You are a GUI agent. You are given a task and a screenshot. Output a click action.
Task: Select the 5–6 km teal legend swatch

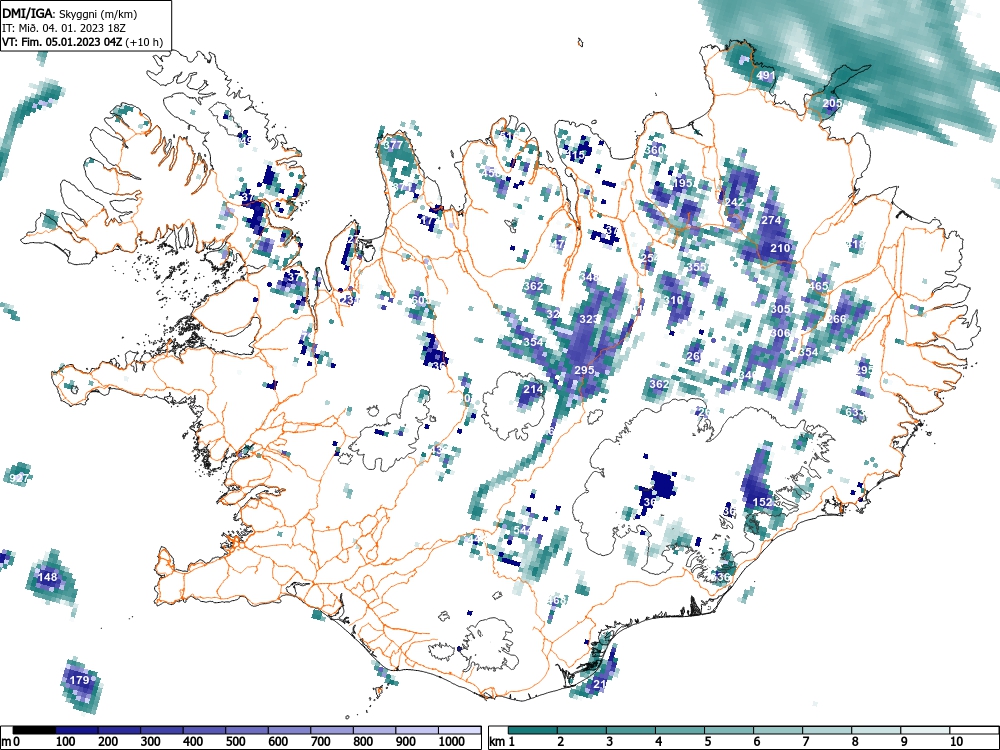pos(729,730)
